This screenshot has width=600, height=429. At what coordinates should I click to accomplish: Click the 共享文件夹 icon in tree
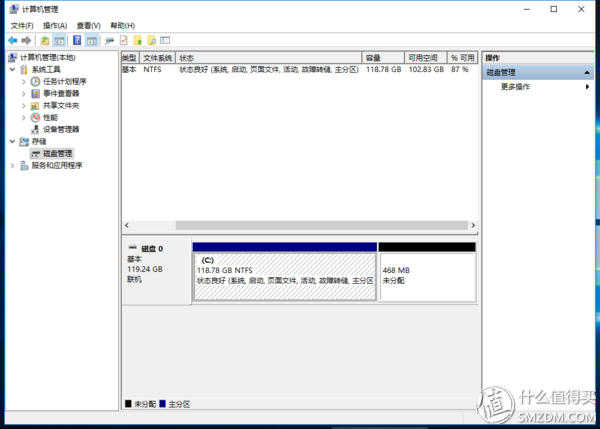[x=35, y=106]
